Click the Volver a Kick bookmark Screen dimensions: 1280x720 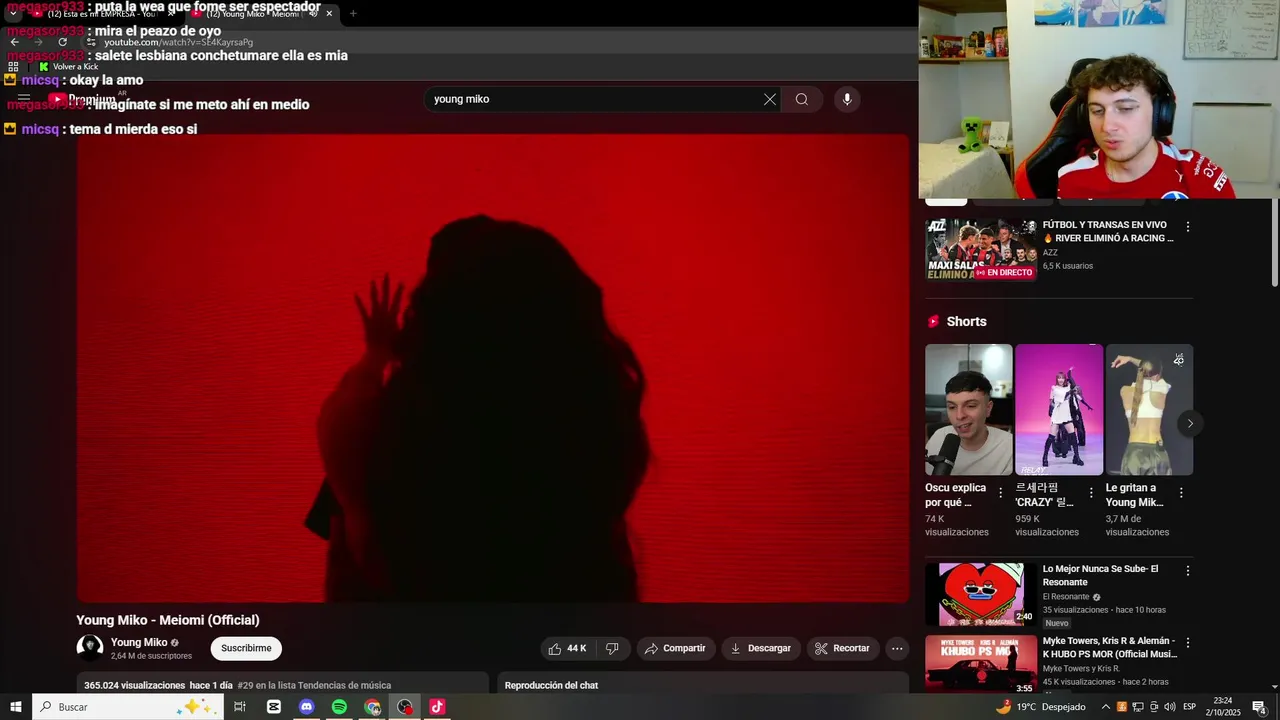point(68,66)
